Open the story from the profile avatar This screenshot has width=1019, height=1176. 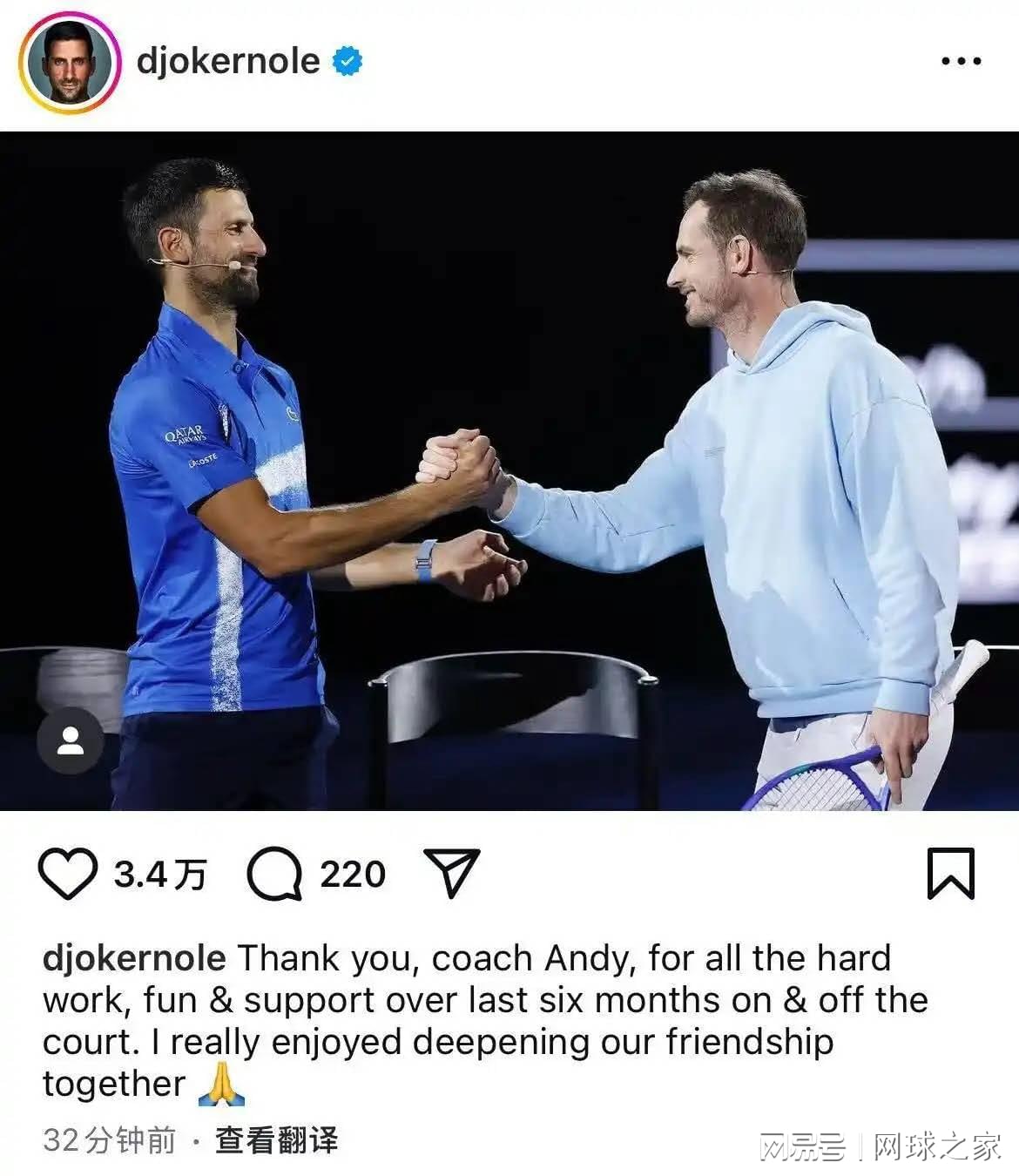(70, 63)
